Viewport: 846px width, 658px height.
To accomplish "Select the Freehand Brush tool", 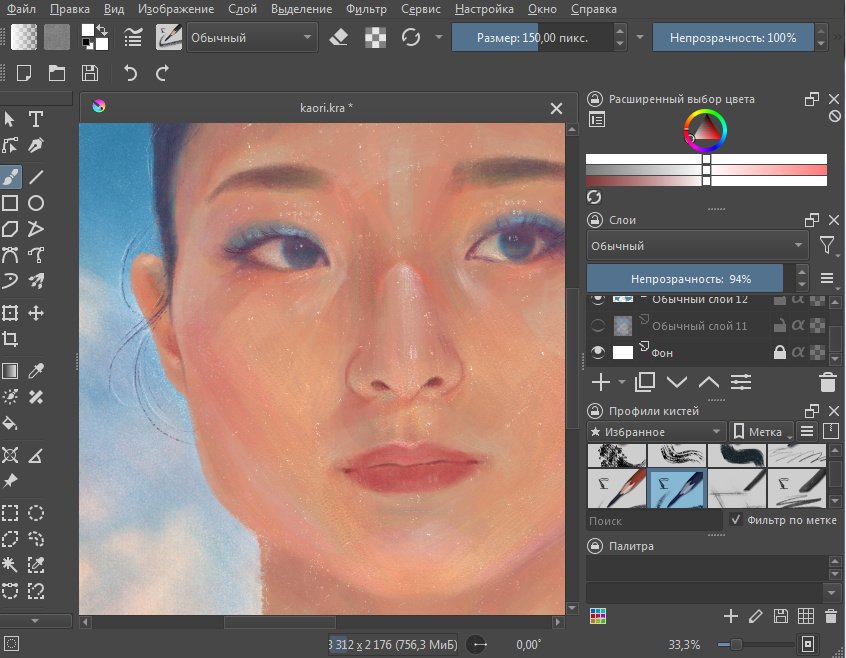I will click(10, 176).
